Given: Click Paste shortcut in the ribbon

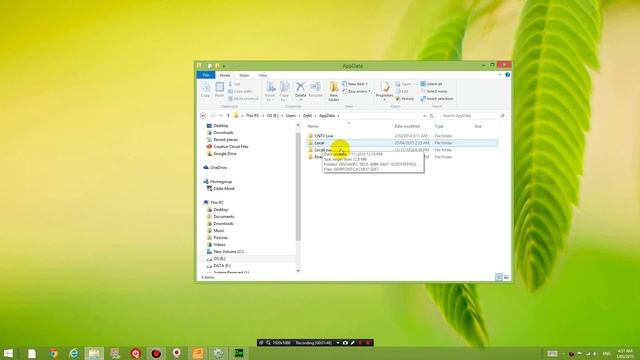Looking at the screenshot, I should [x=243, y=99].
